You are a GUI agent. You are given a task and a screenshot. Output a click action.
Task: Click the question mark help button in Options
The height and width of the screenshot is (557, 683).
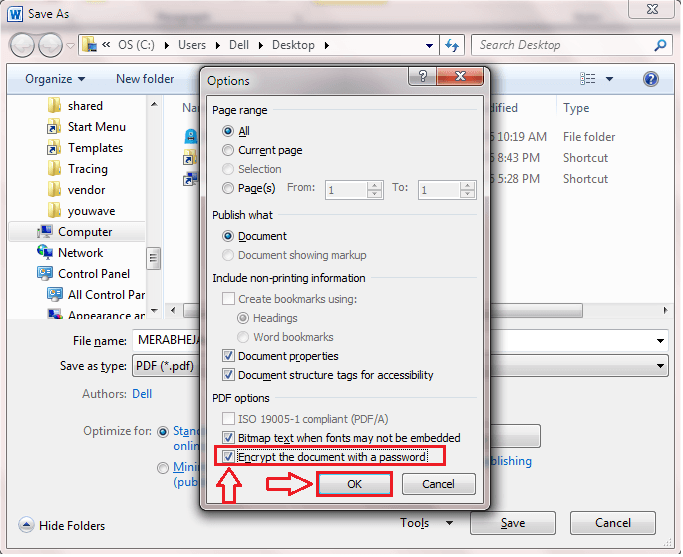coord(423,77)
